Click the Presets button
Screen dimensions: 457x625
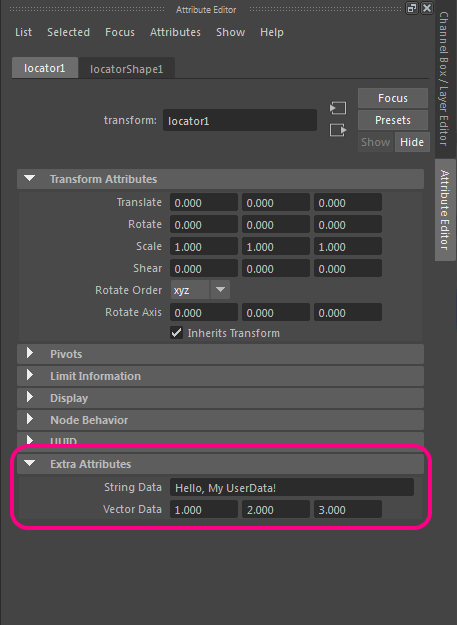[x=393, y=120]
